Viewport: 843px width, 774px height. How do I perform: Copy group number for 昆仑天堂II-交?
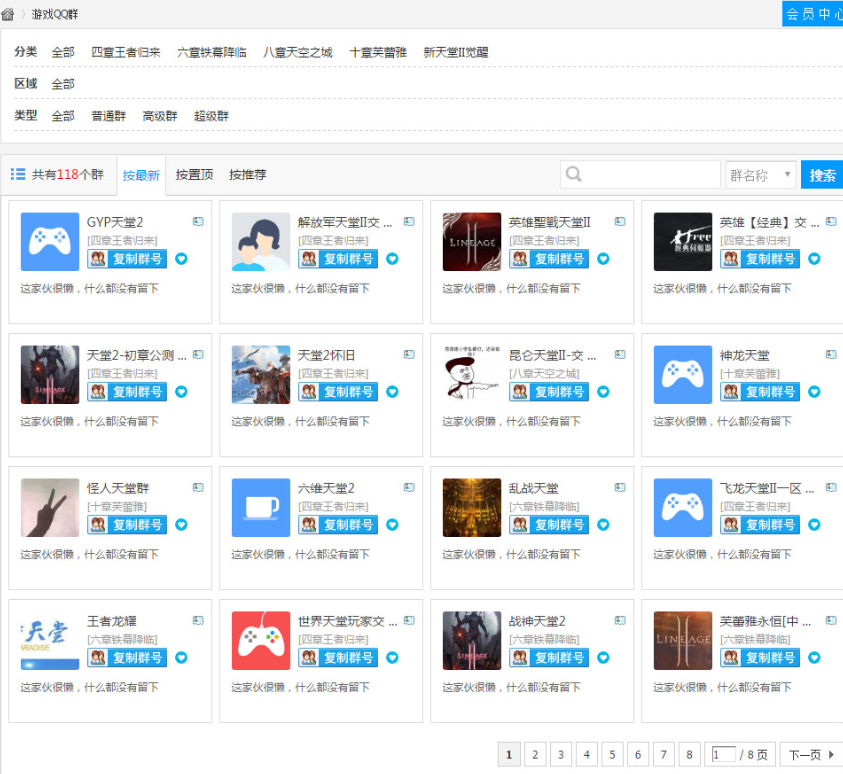(549, 392)
